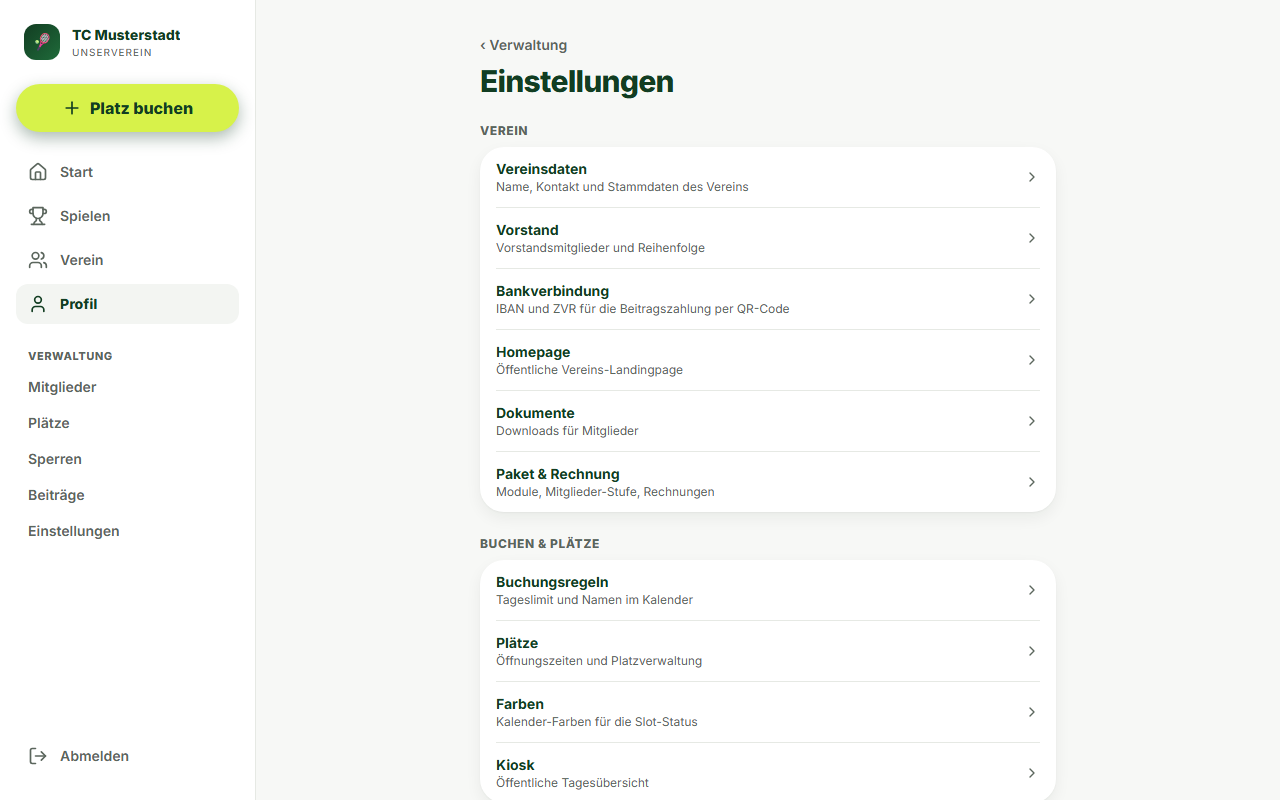The width and height of the screenshot is (1280, 800).
Task: Open Vorstand via its chevron arrow
Action: tap(1032, 238)
